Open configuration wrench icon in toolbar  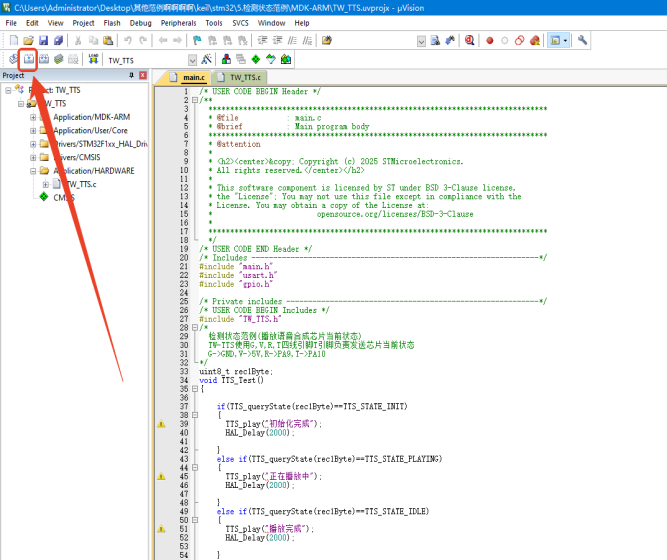pyautogui.click(x=582, y=40)
